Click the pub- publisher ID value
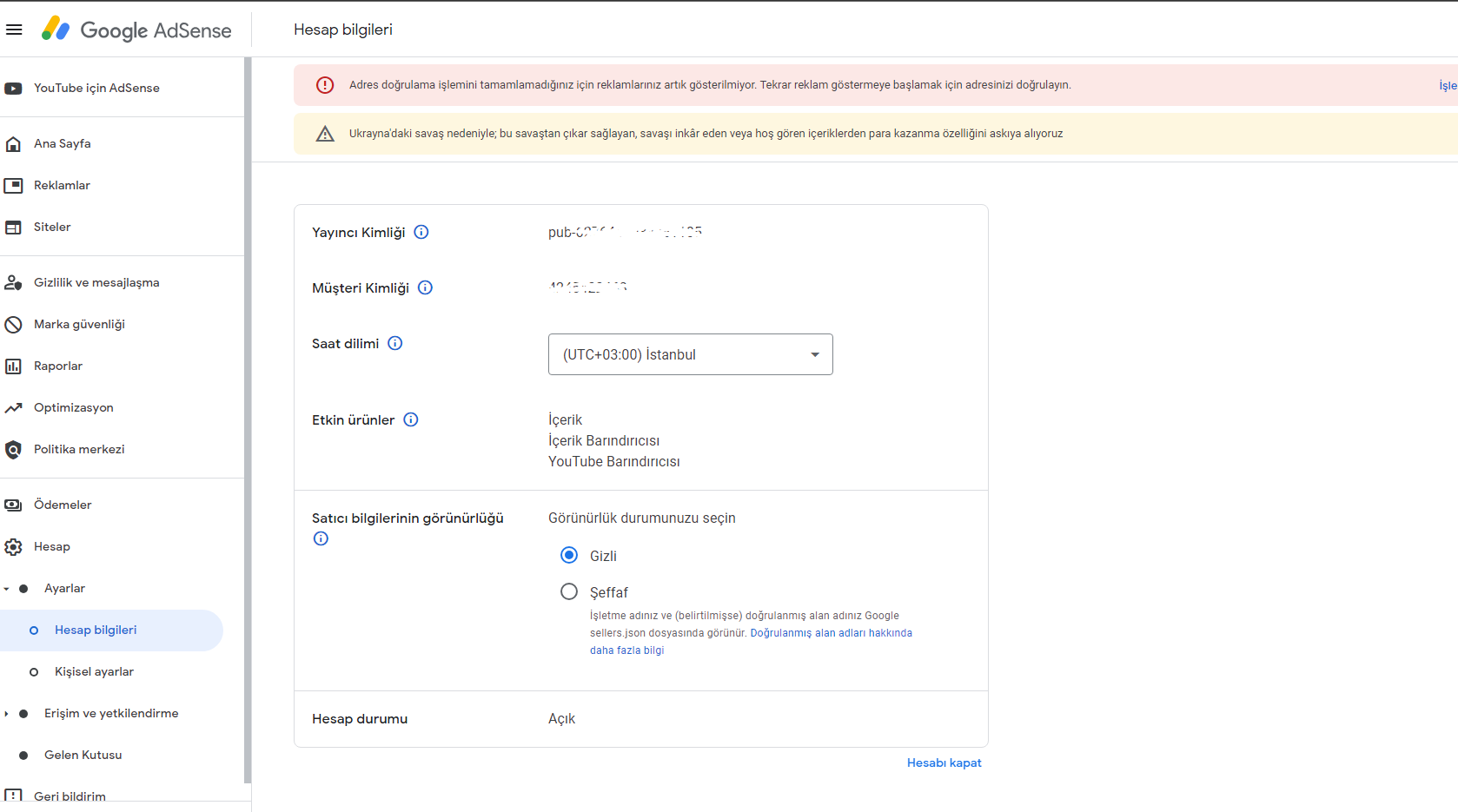The image size is (1458, 812). click(626, 232)
